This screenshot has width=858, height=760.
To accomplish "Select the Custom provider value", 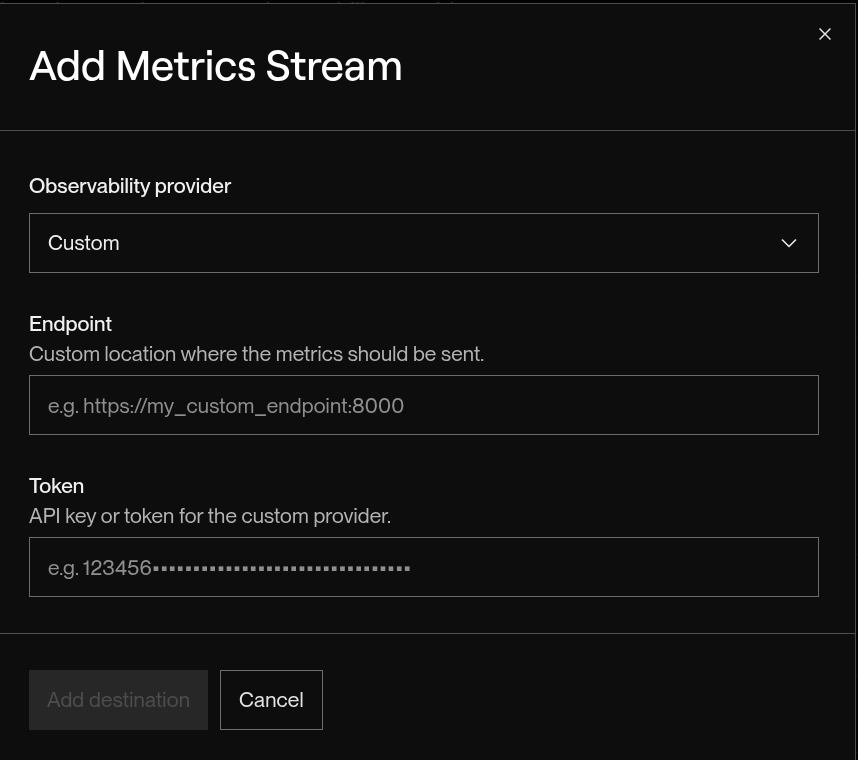I will pos(83,242).
